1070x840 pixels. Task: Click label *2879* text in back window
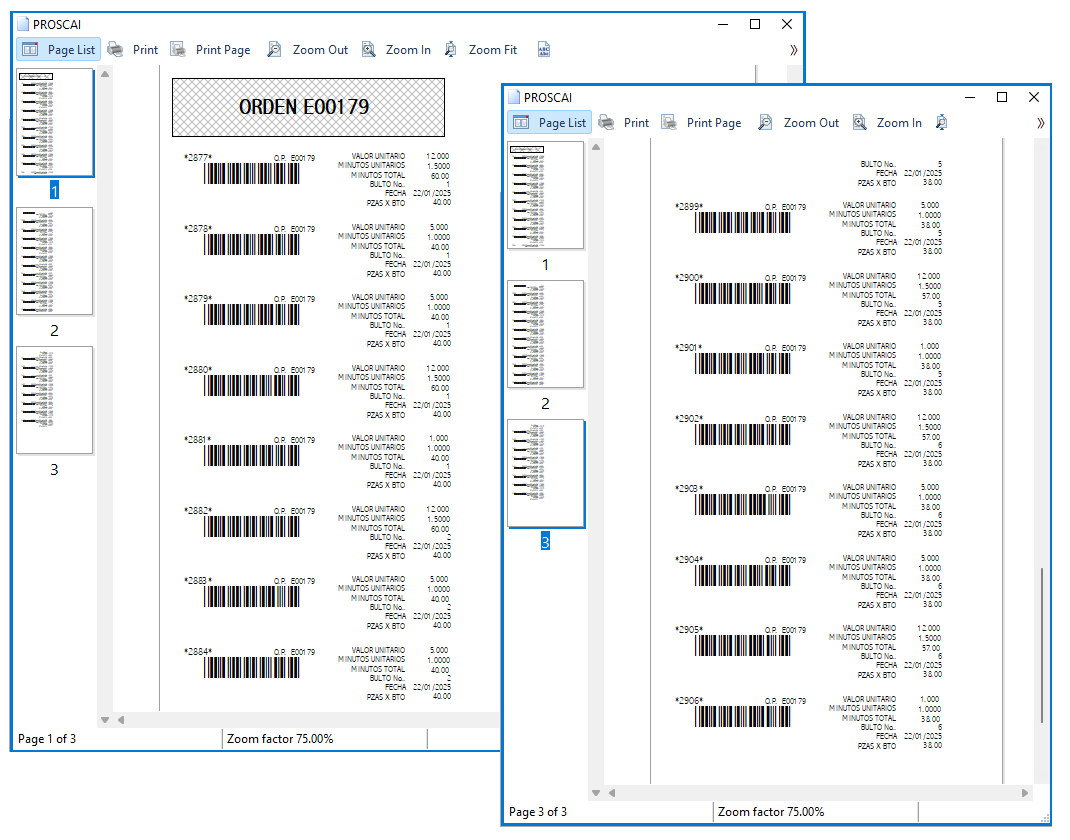pos(198,299)
